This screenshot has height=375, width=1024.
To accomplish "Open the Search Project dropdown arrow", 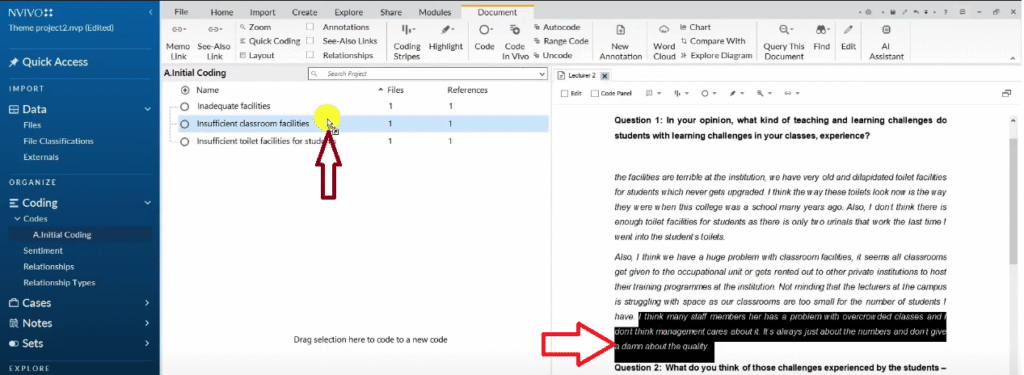I will [542, 74].
